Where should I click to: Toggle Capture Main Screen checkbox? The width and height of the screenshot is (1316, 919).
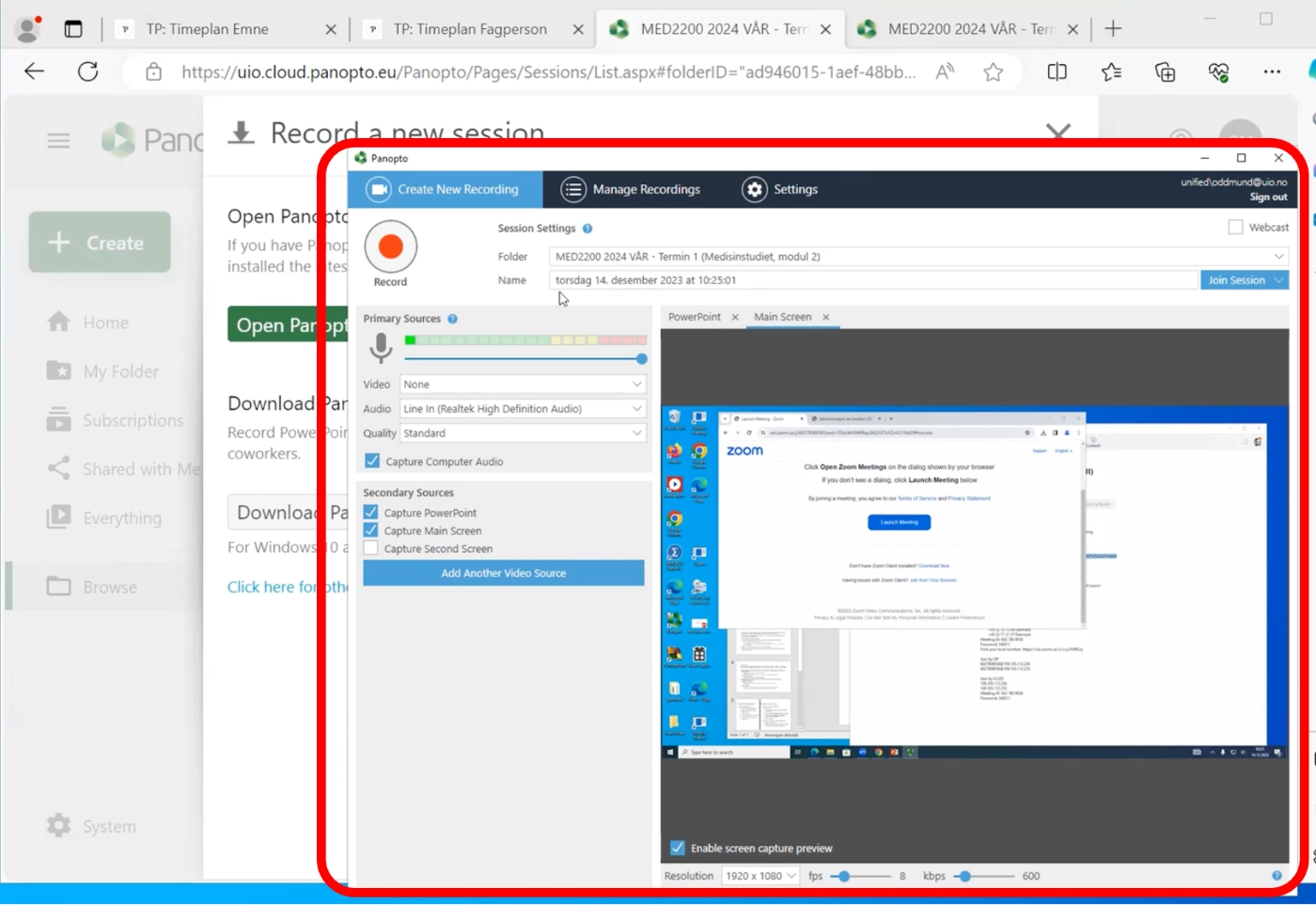coord(371,531)
